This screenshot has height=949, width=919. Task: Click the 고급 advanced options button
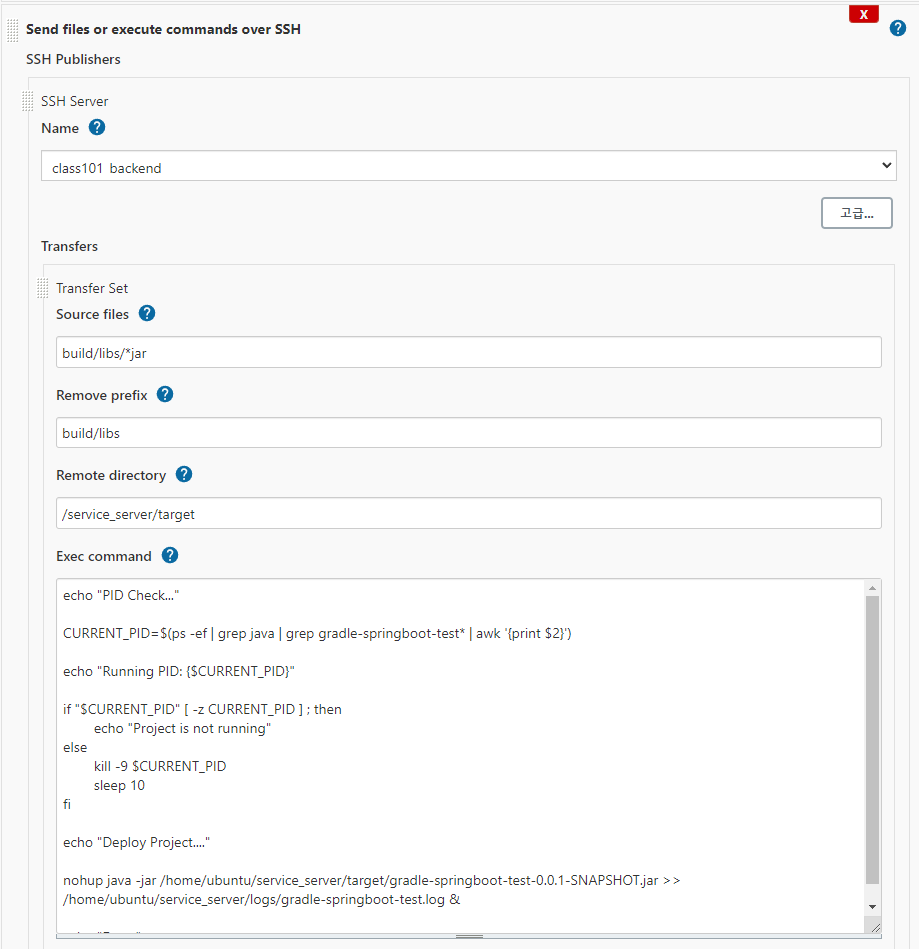point(856,212)
